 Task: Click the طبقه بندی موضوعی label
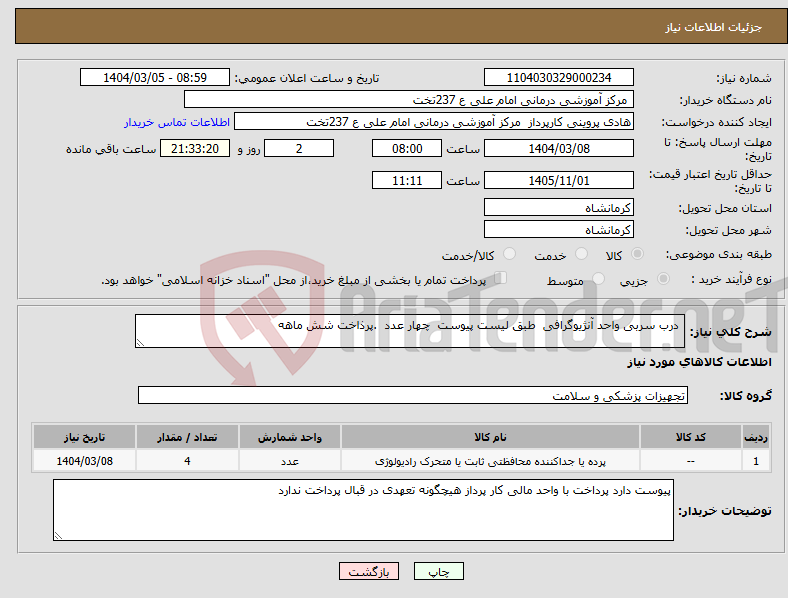719,255
